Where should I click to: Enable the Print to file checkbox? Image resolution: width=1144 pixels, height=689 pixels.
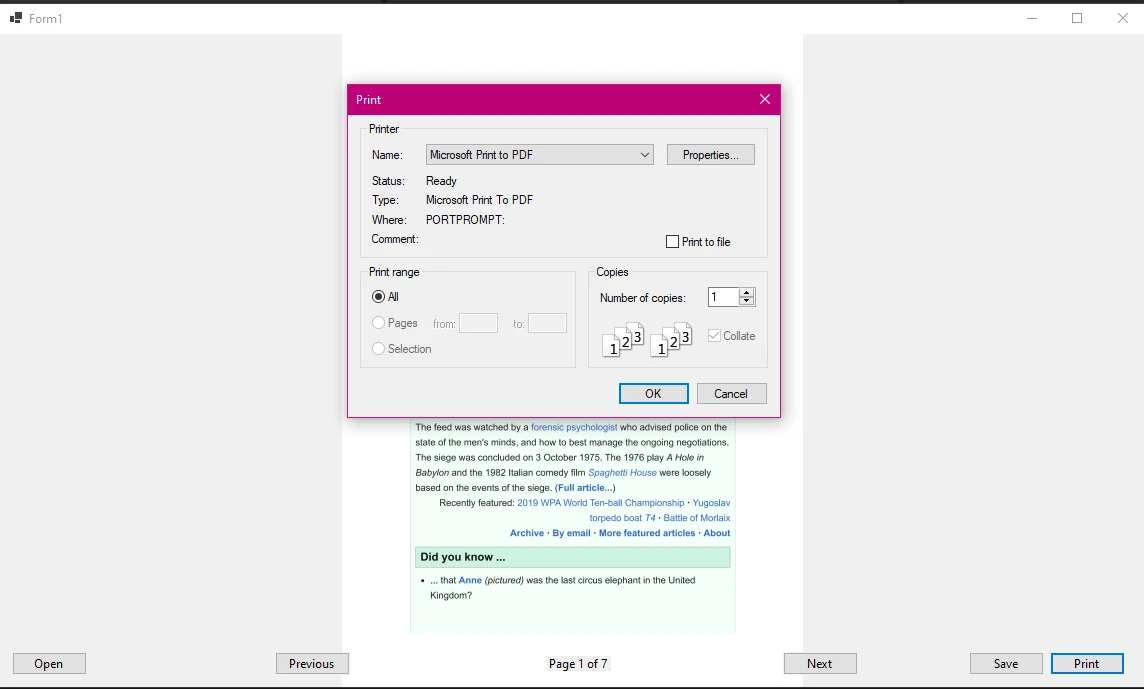click(x=673, y=241)
